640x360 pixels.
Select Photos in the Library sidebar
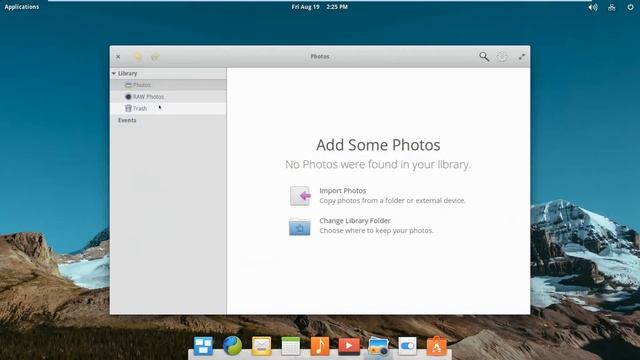point(168,85)
